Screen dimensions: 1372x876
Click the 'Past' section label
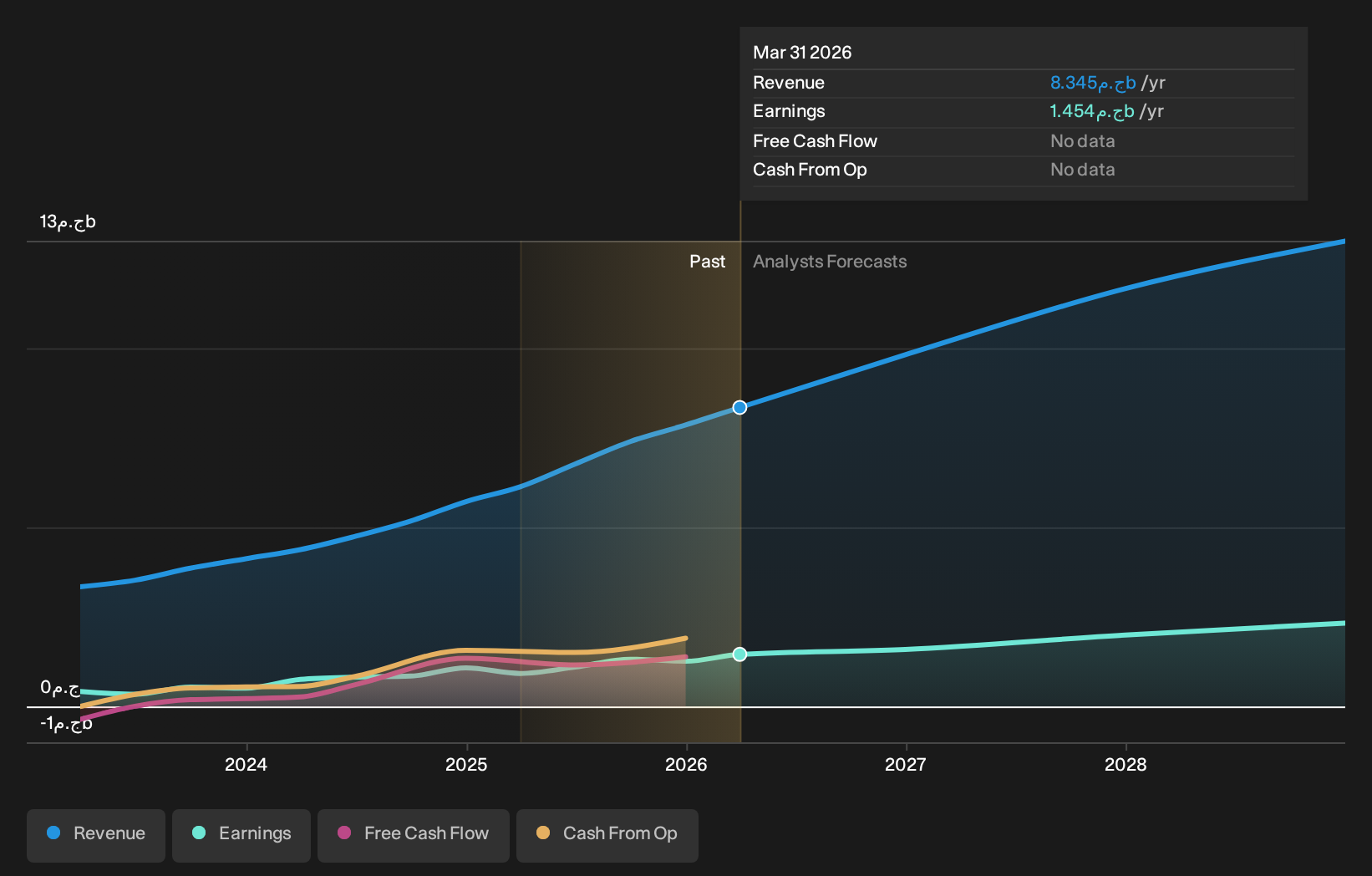click(x=707, y=262)
